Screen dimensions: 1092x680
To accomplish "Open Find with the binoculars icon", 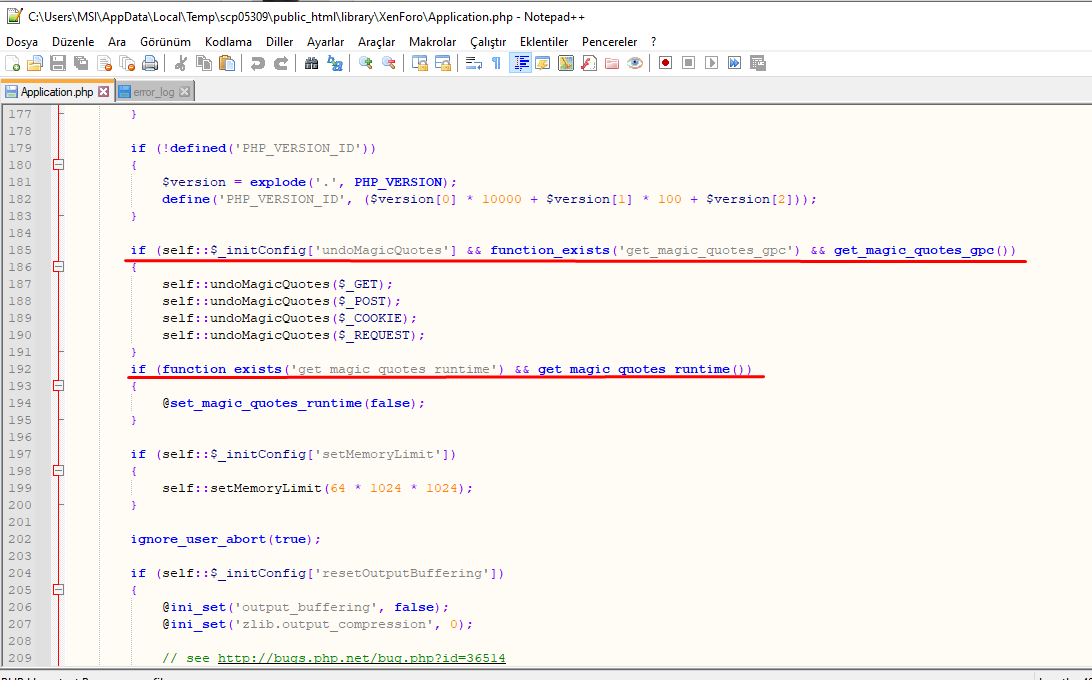I will tap(311, 63).
